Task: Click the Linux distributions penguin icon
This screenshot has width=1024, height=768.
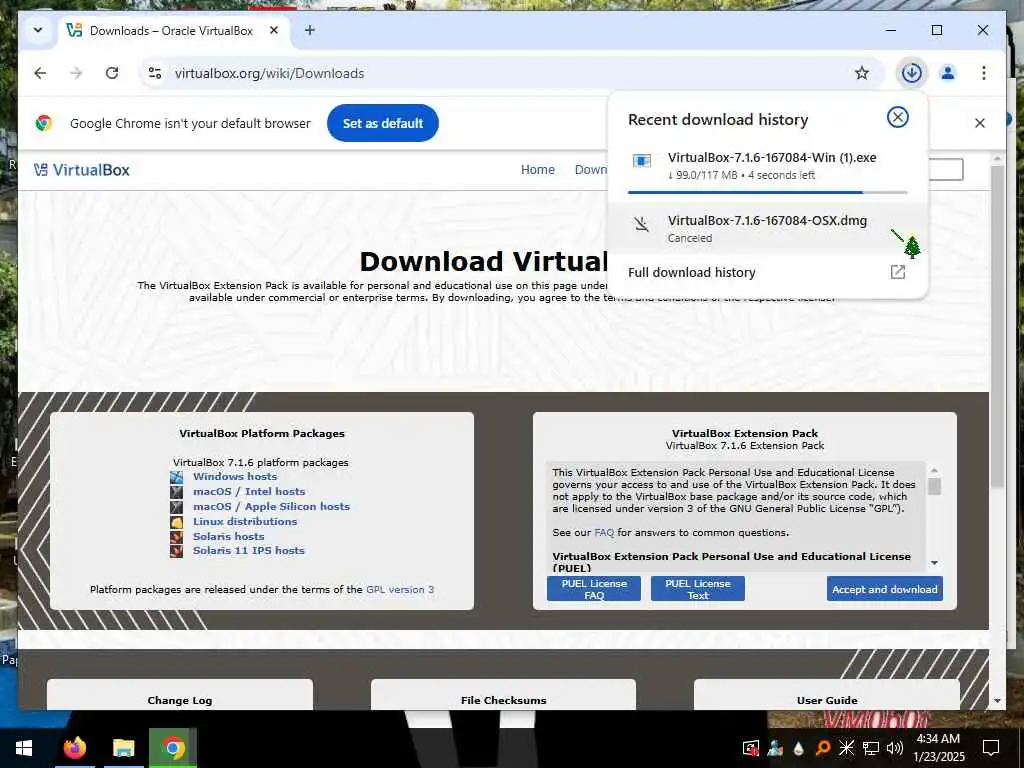Action: [x=176, y=522]
